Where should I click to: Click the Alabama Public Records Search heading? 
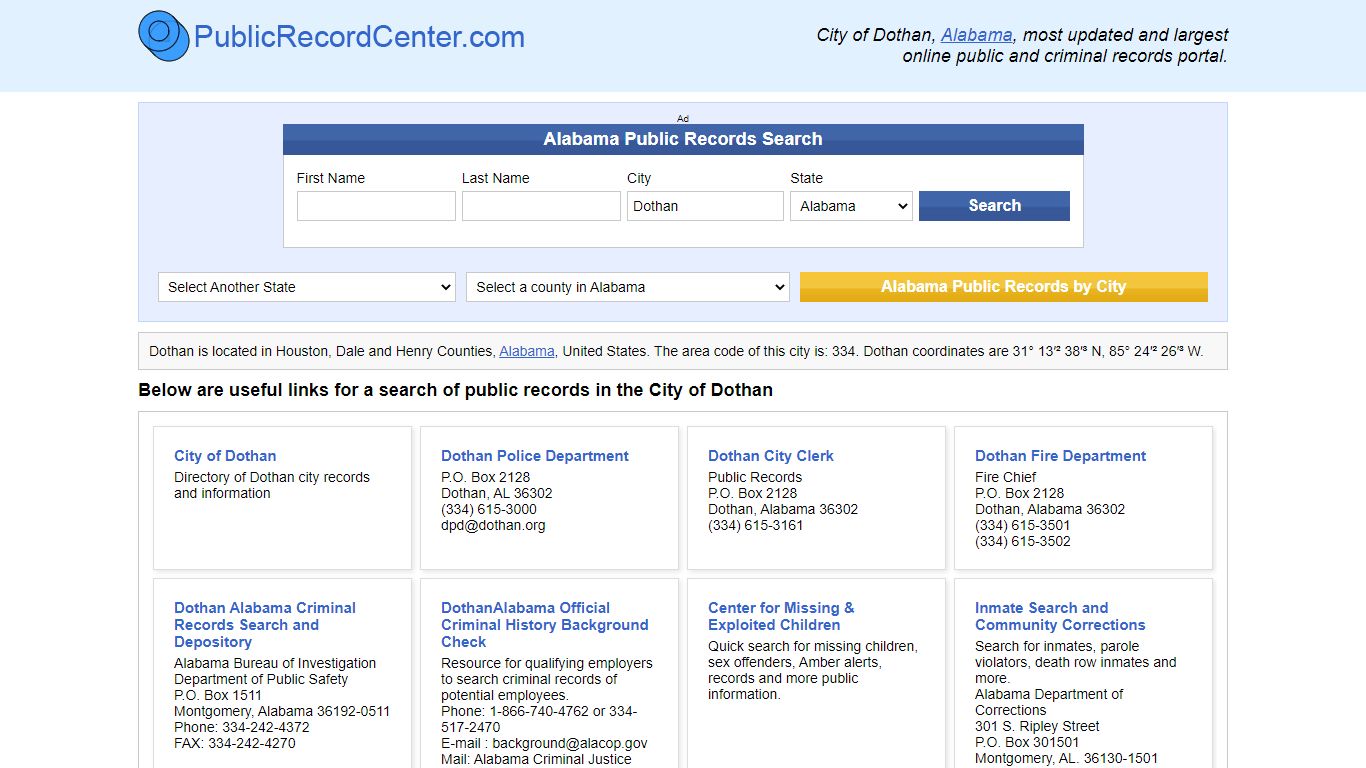point(683,139)
